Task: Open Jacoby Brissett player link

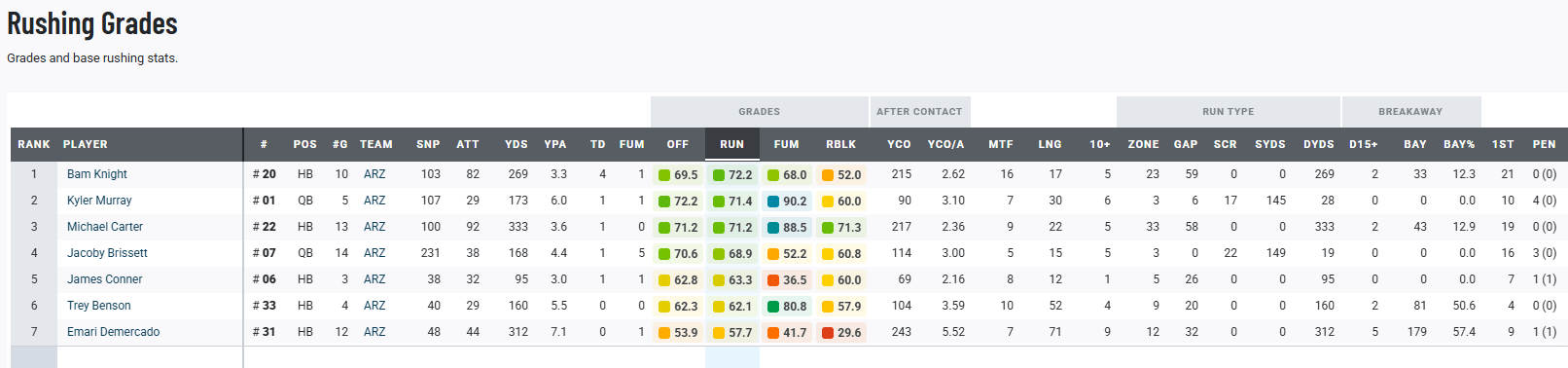Action: coord(107,253)
